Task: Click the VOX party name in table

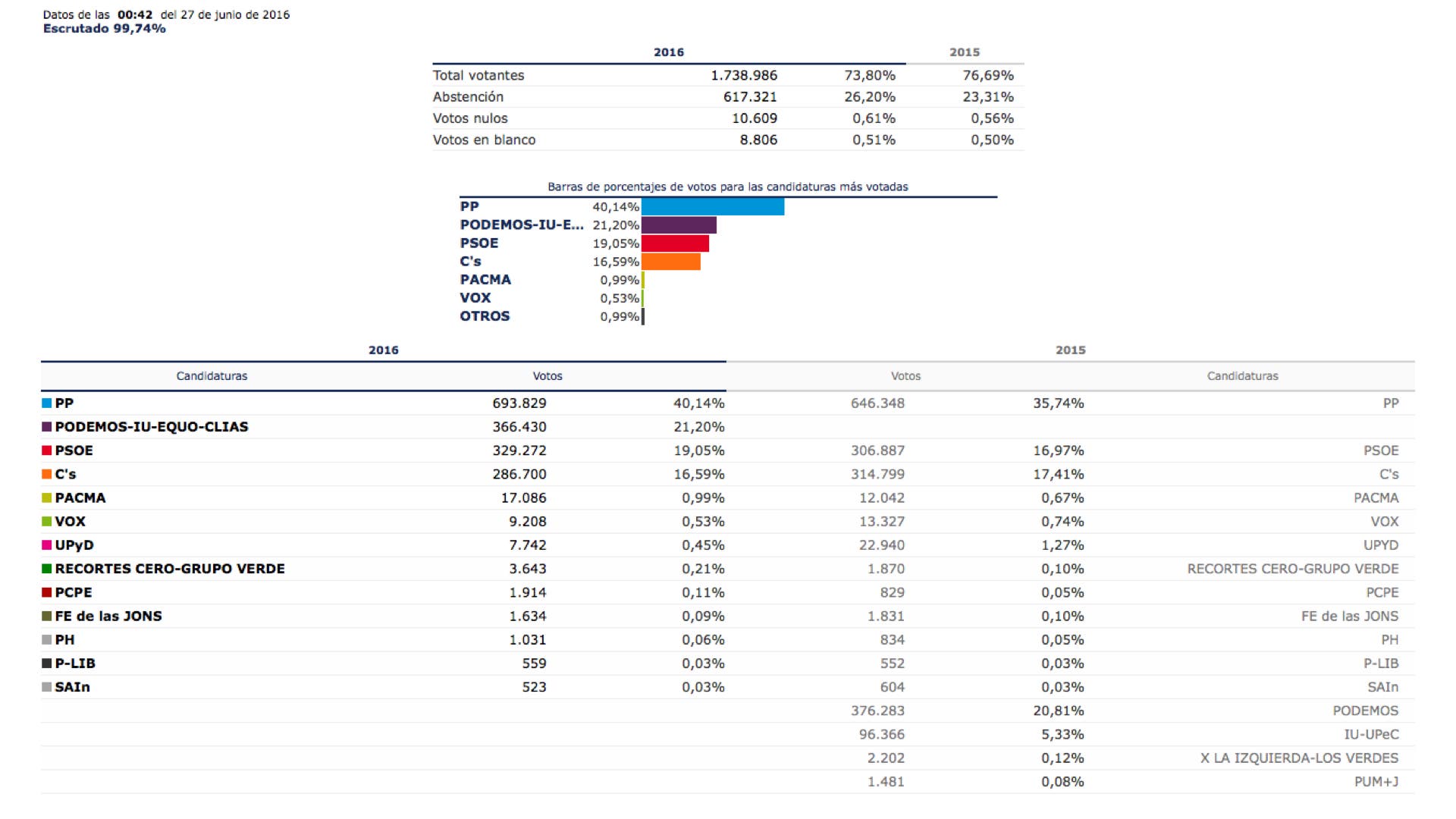Action: [x=70, y=522]
